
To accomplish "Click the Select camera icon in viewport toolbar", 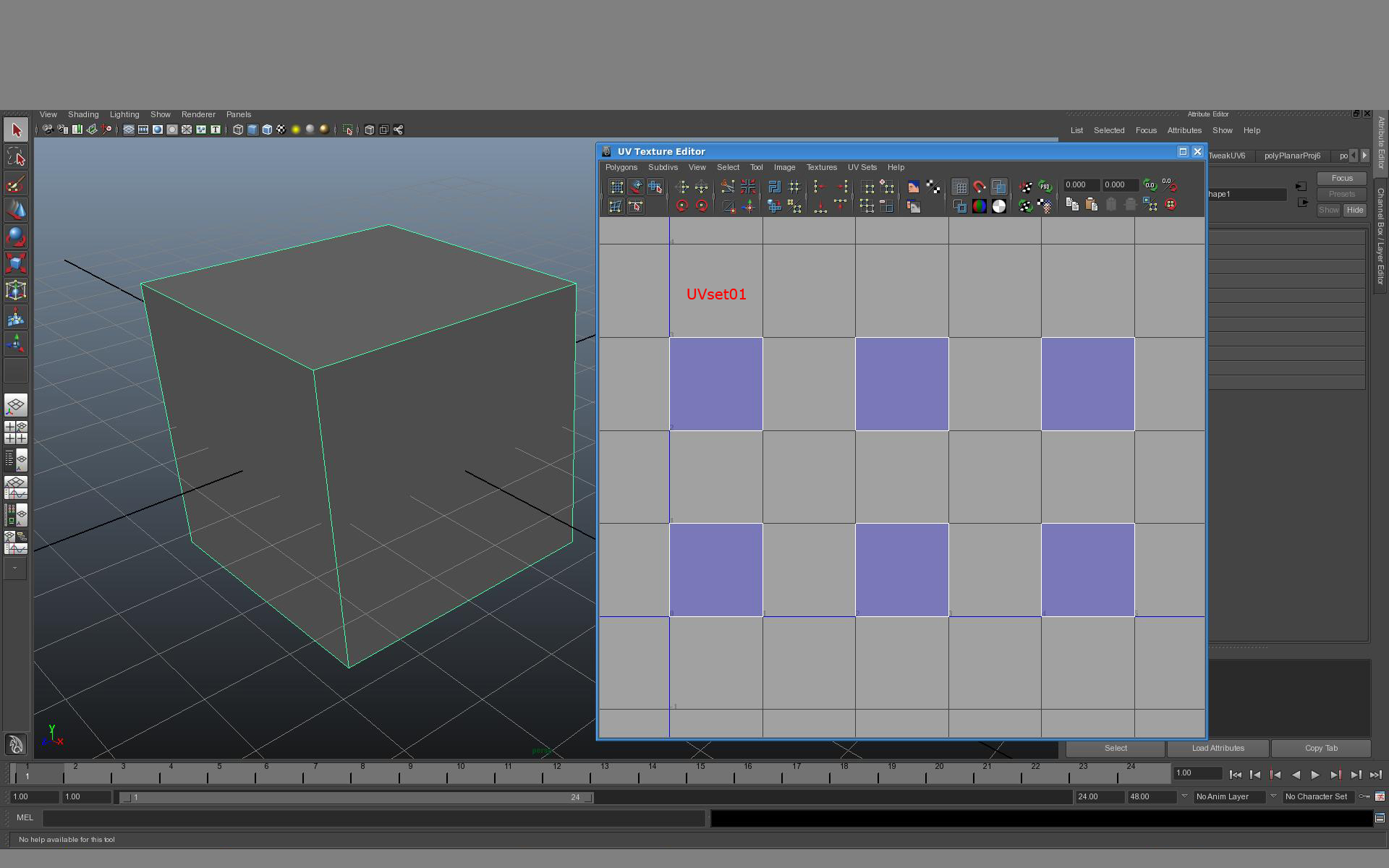I will pyautogui.click(x=48, y=129).
